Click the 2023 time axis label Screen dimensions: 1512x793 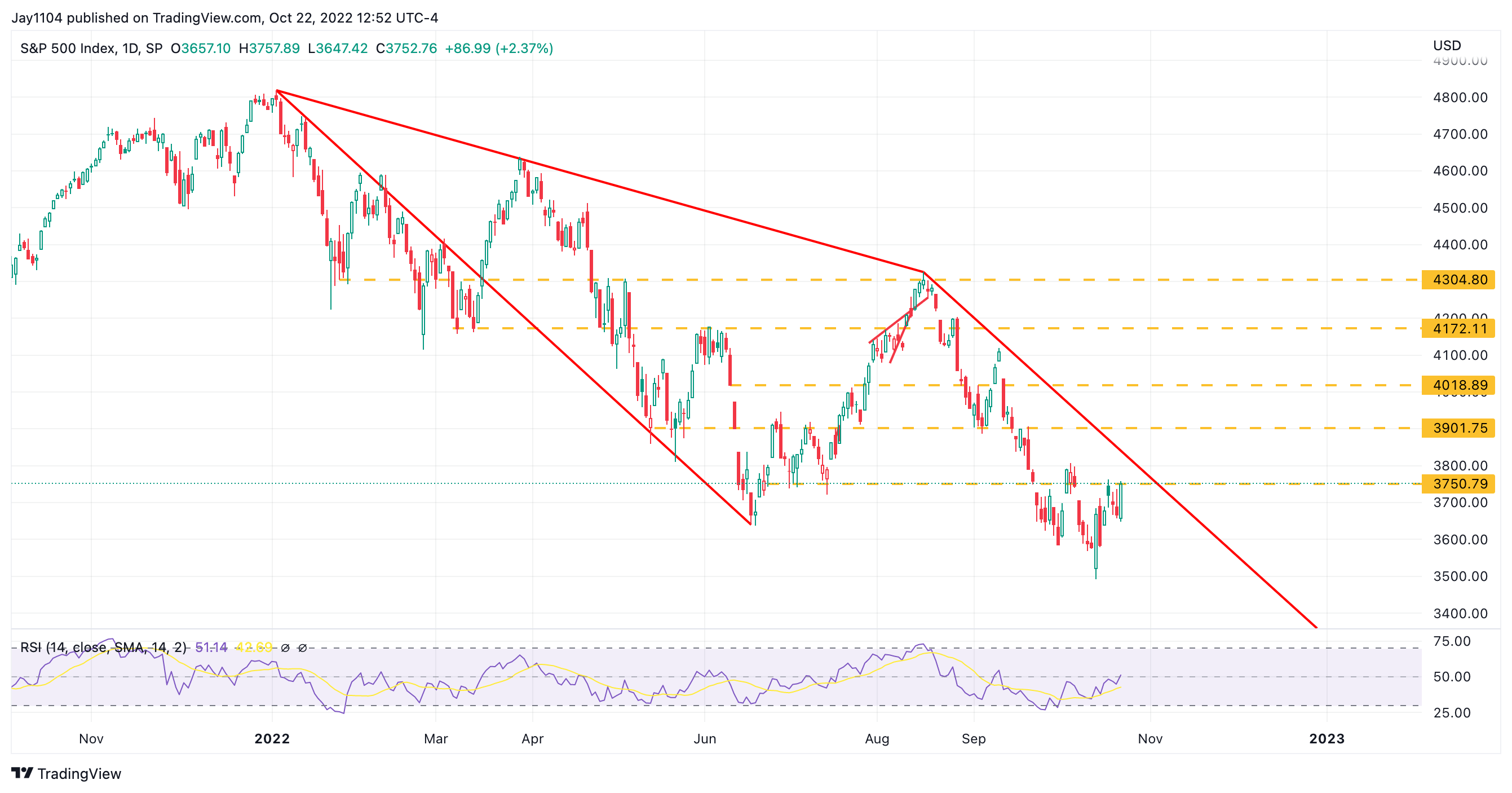click(x=1327, y=739)
